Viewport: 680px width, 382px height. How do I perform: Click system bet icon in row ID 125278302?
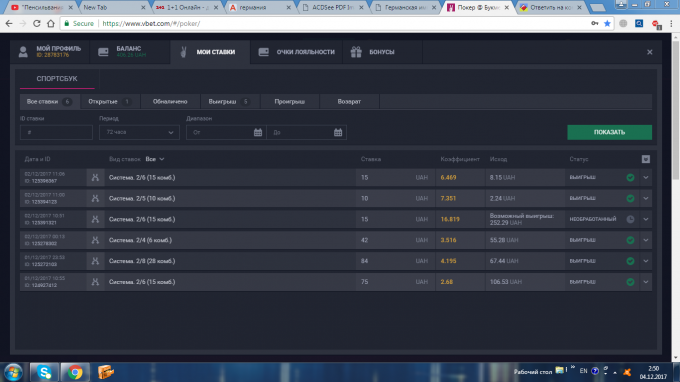pos(95,240)
